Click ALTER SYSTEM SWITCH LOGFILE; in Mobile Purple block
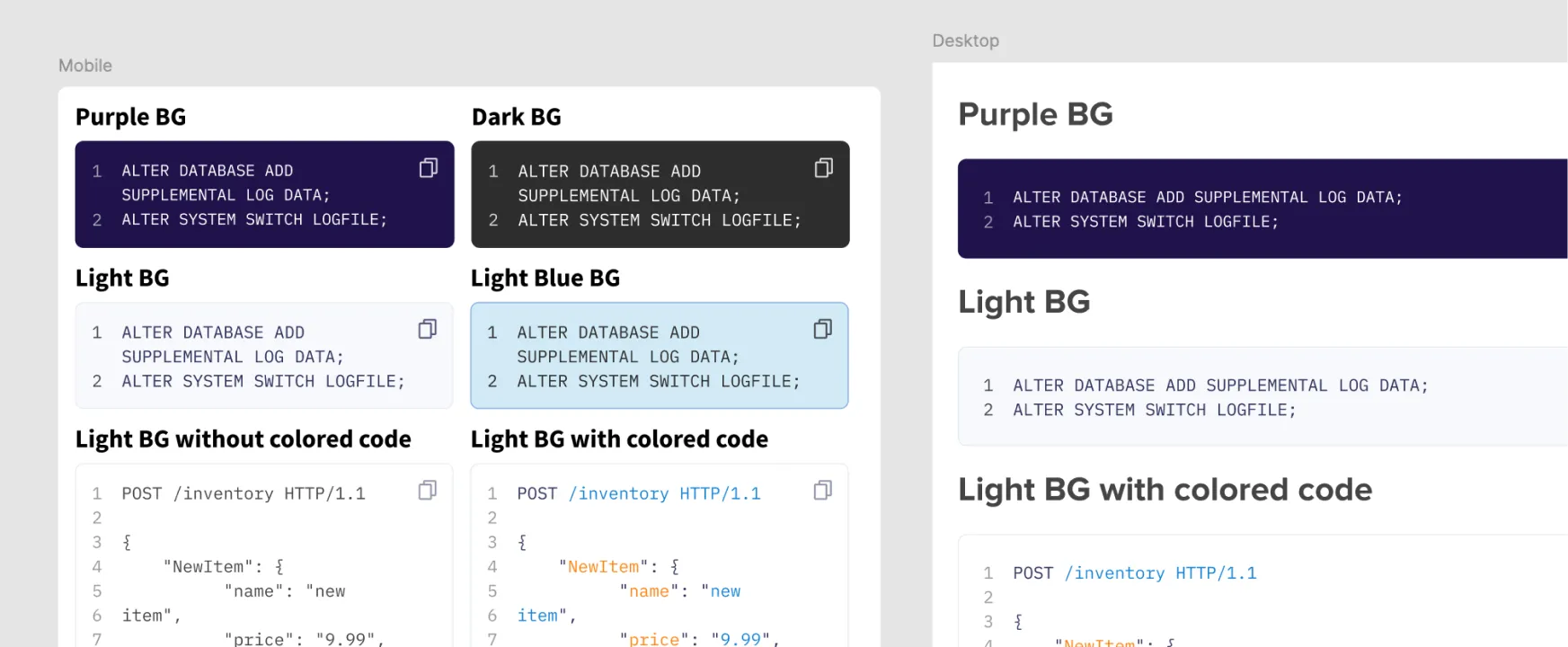 (254, 219)
